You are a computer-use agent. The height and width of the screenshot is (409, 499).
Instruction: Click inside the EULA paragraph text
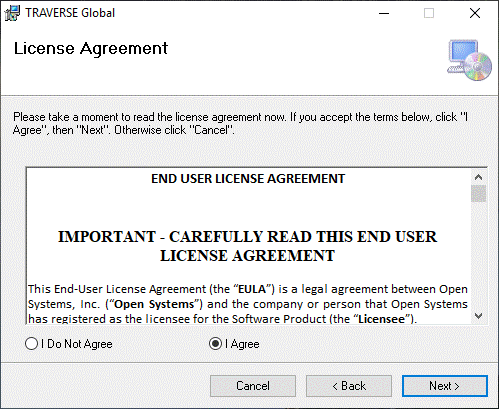(x=248, y=304)
